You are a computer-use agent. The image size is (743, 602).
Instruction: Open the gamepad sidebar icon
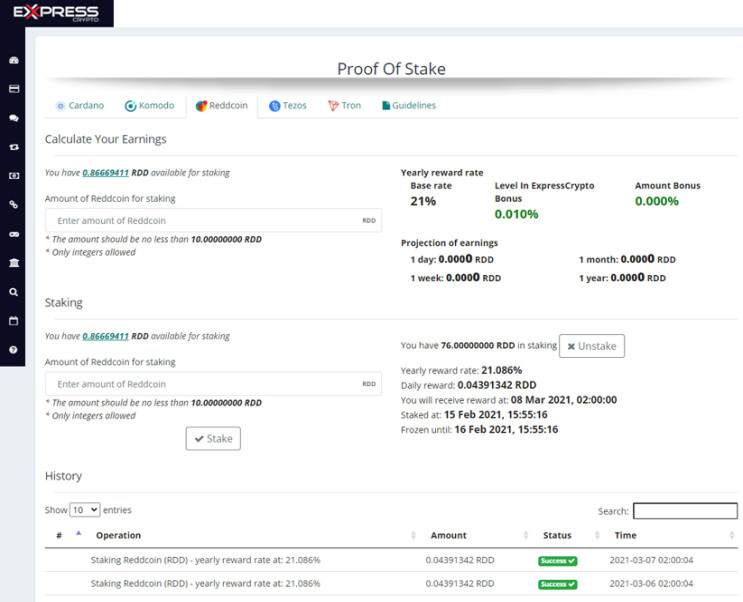[x=14, y=234]
